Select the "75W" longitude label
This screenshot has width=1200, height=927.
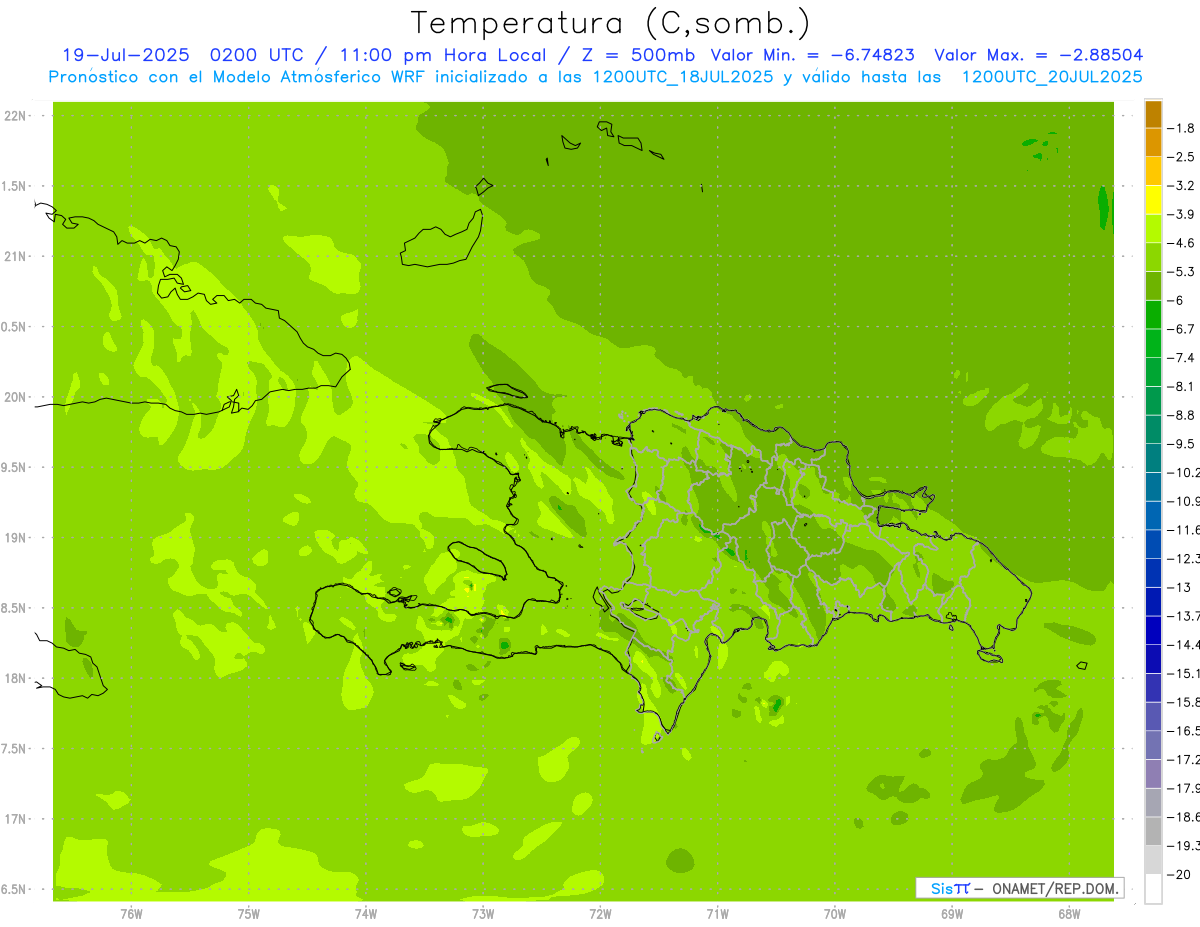point(249,914)
